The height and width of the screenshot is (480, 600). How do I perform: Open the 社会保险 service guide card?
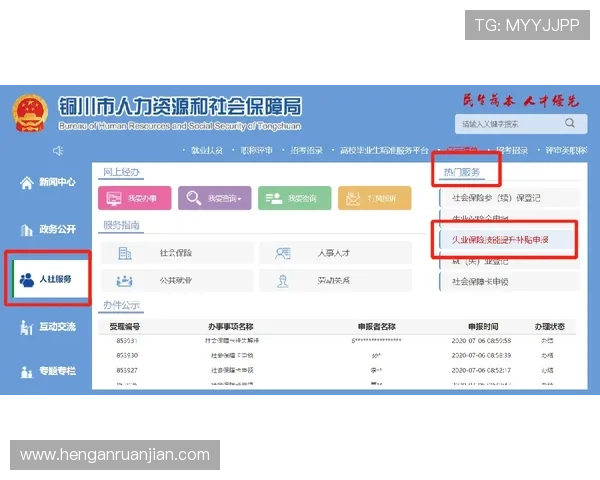pos(178,253)
